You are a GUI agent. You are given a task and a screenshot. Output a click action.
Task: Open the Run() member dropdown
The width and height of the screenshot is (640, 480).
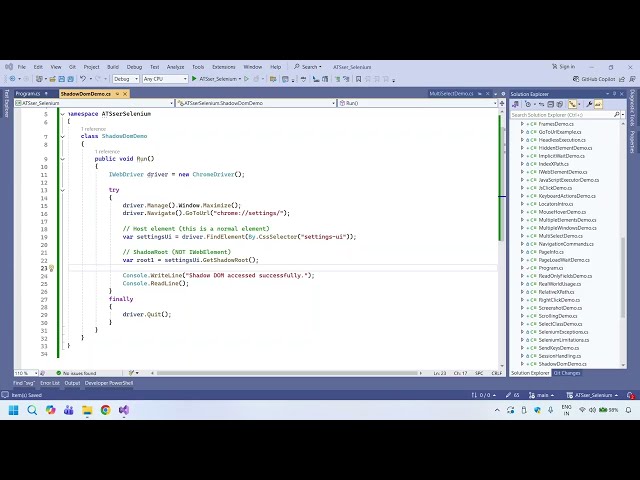[x=418, y=103]
